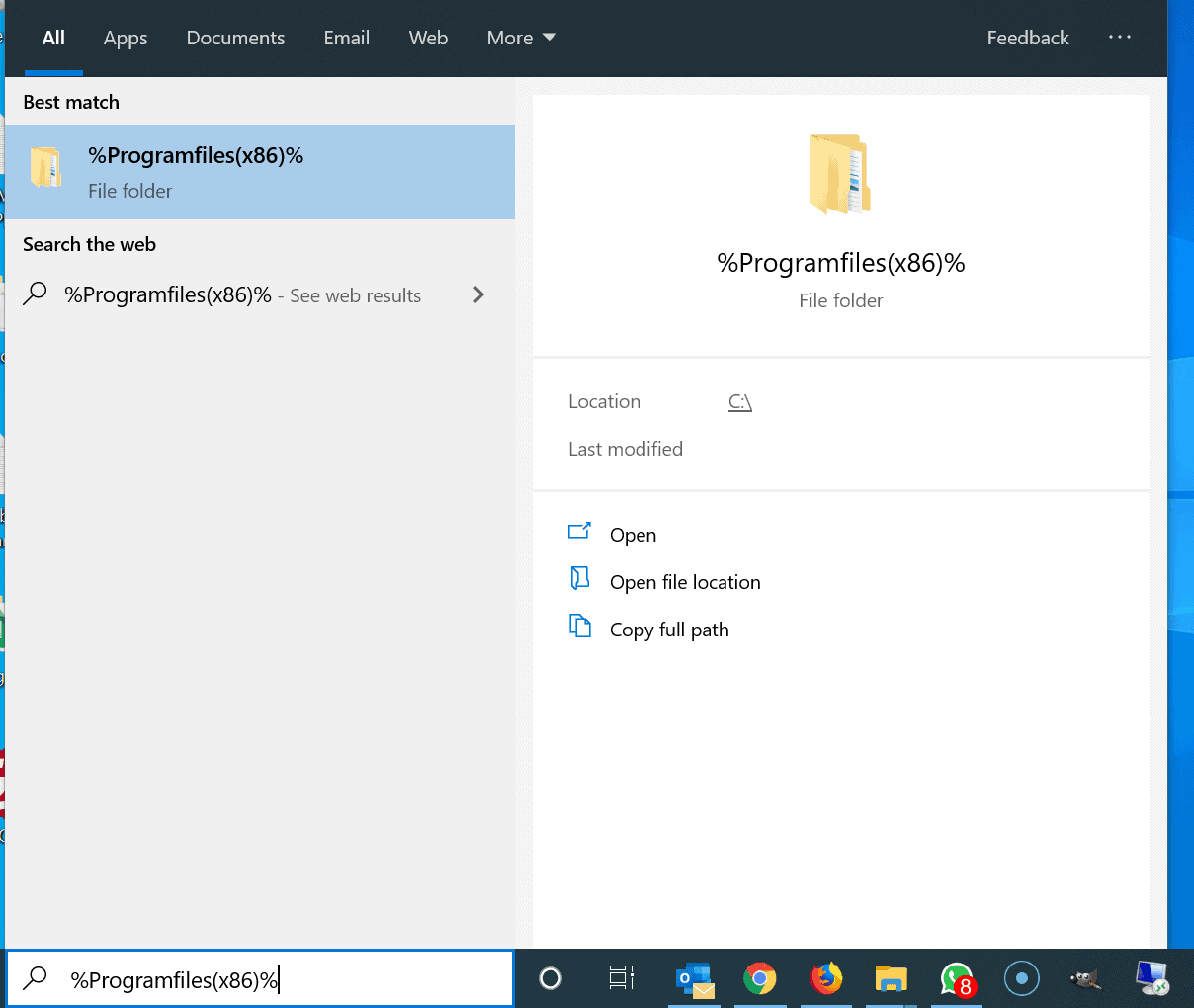Switch to the Apps tab
Screen dimensions: 1194x1008
point(126,38)
